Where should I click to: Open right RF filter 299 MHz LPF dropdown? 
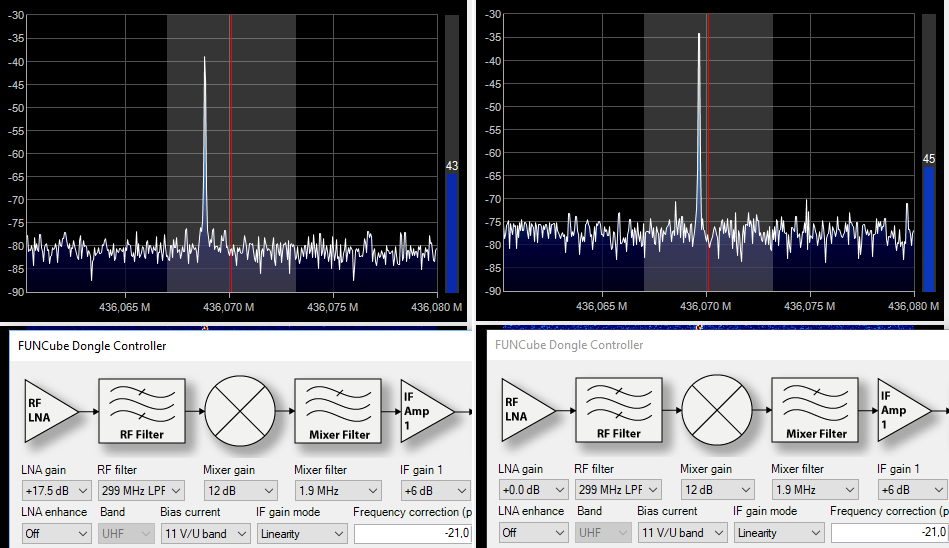pos(618,489)
